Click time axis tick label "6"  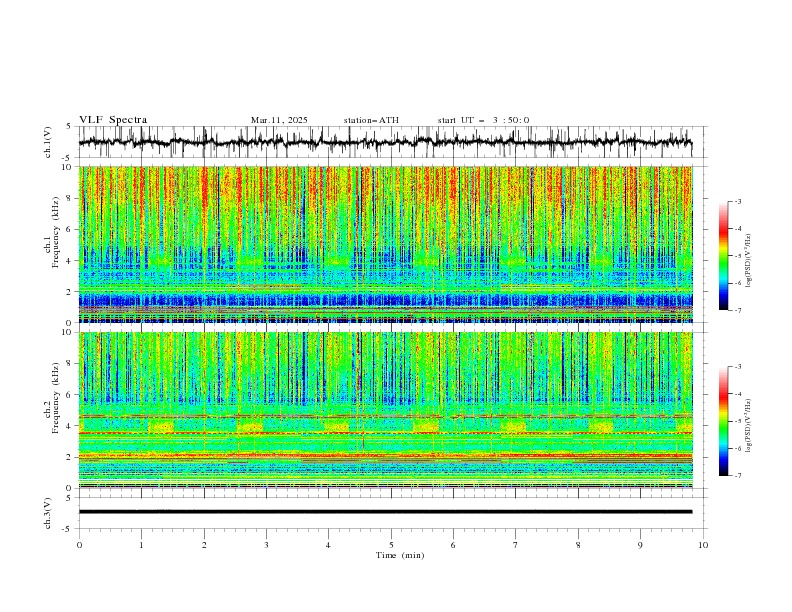[x=454, y=545]
